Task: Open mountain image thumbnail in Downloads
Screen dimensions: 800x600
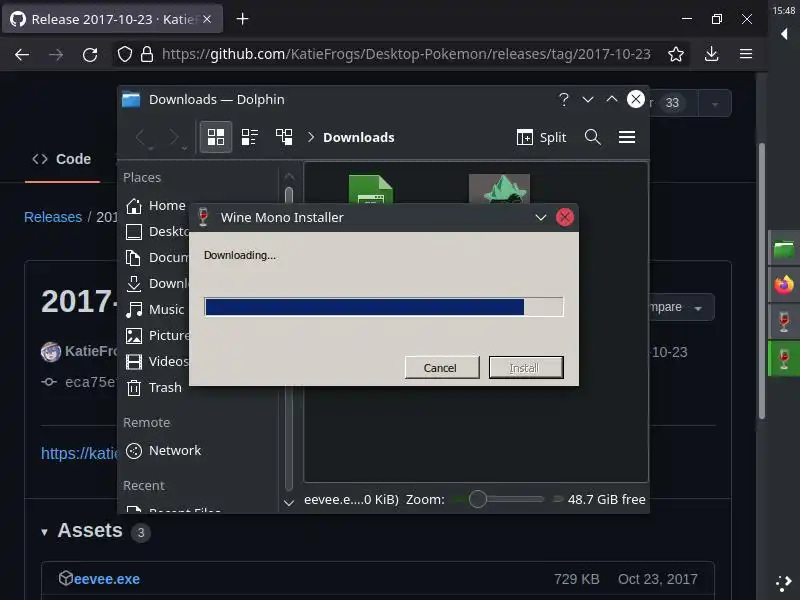Action: tap(499, 188)
